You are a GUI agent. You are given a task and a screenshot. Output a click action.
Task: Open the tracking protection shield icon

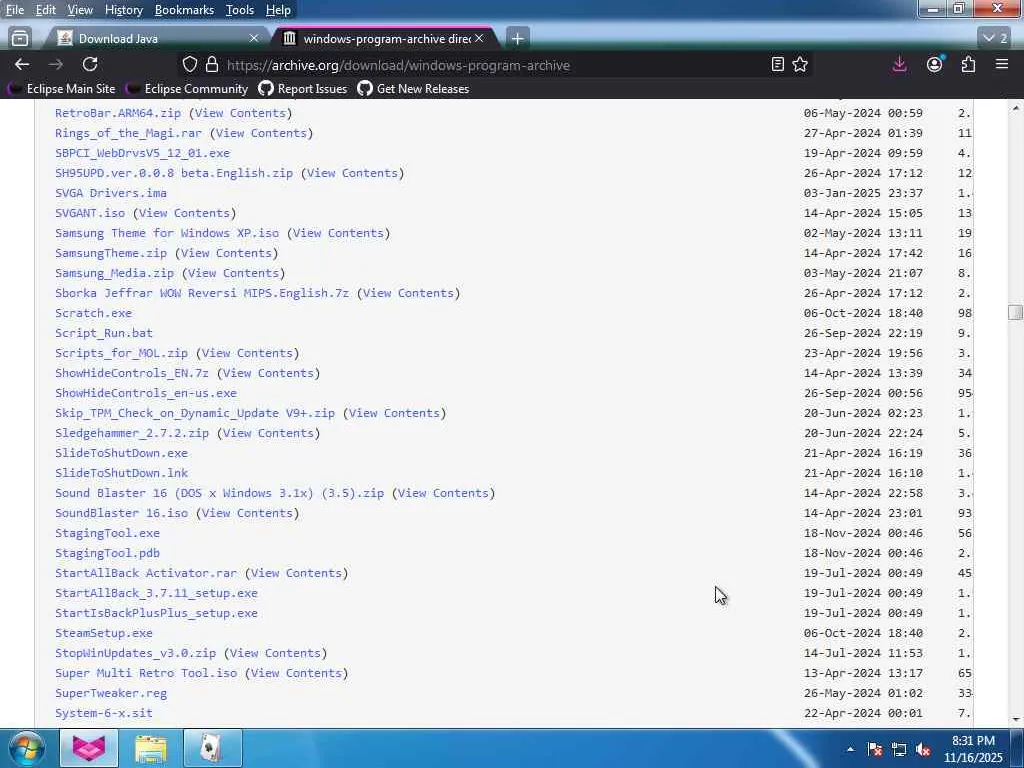click(189, 64)
